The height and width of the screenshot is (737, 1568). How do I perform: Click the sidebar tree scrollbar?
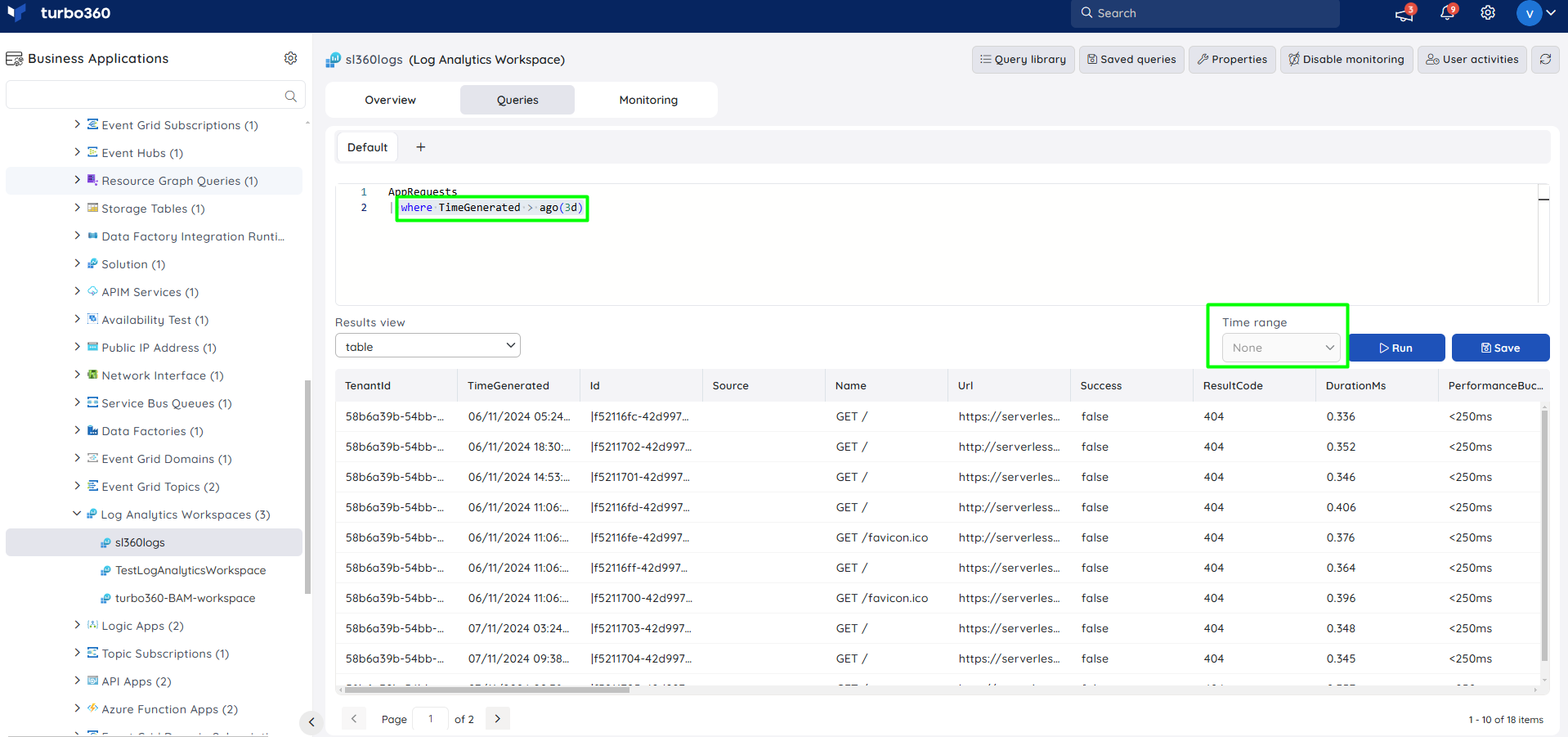tap(307, 487)
